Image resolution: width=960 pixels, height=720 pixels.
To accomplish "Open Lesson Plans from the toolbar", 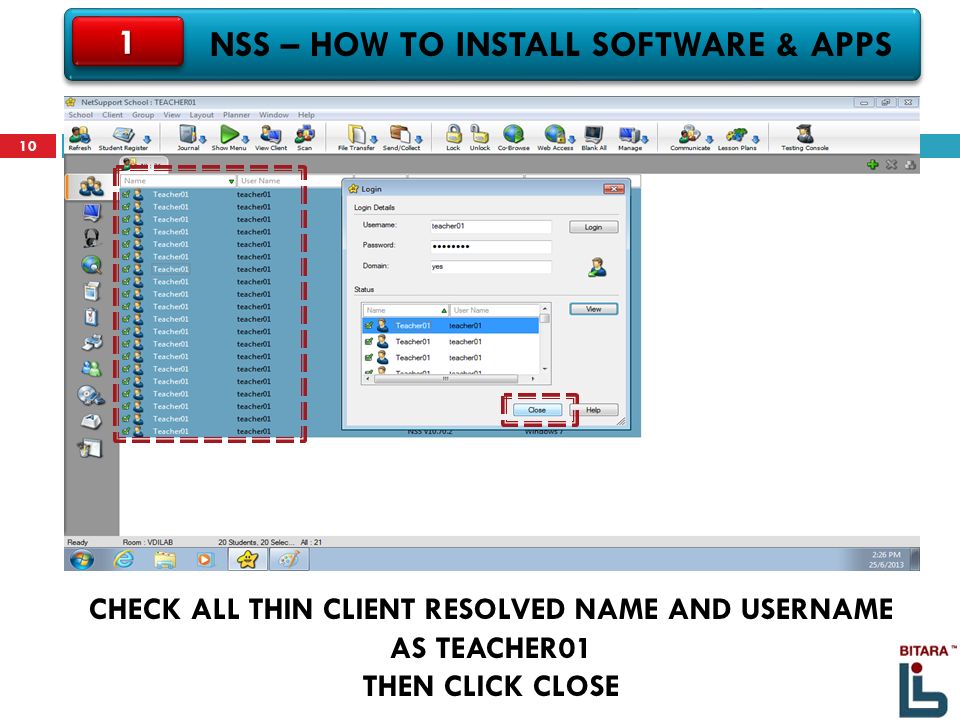I will pos(737,138).
